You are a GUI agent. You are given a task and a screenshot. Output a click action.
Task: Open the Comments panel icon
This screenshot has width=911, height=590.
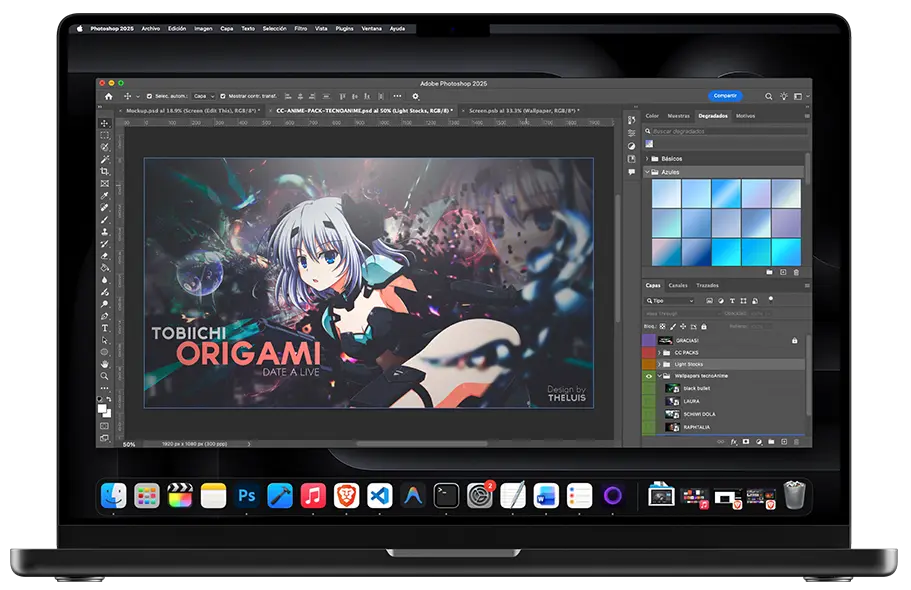click(632, 172)
